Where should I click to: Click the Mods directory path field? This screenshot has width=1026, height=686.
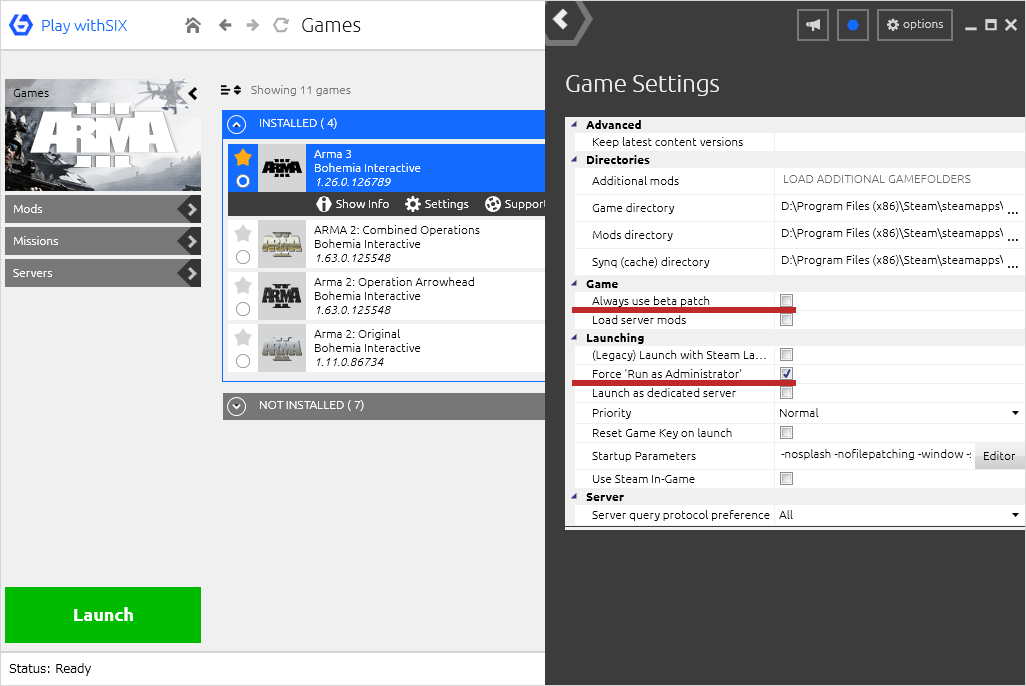pyautogui.click(x=890, y=234)
